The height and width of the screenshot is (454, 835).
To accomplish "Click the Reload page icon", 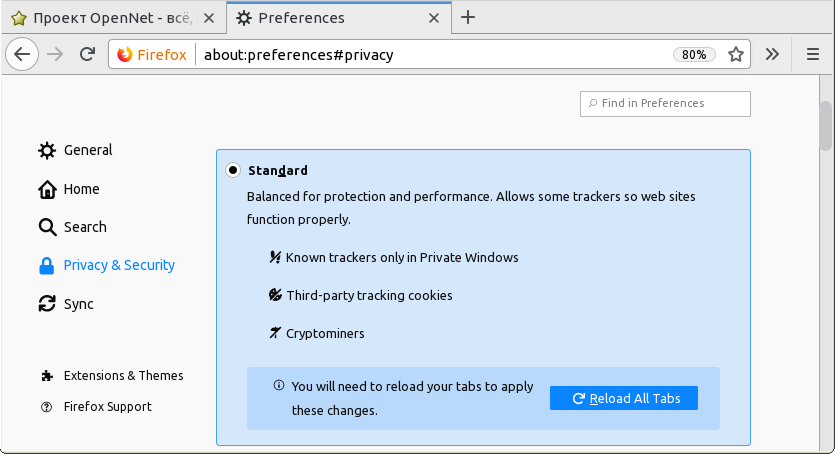I will [x=87, y=55].
